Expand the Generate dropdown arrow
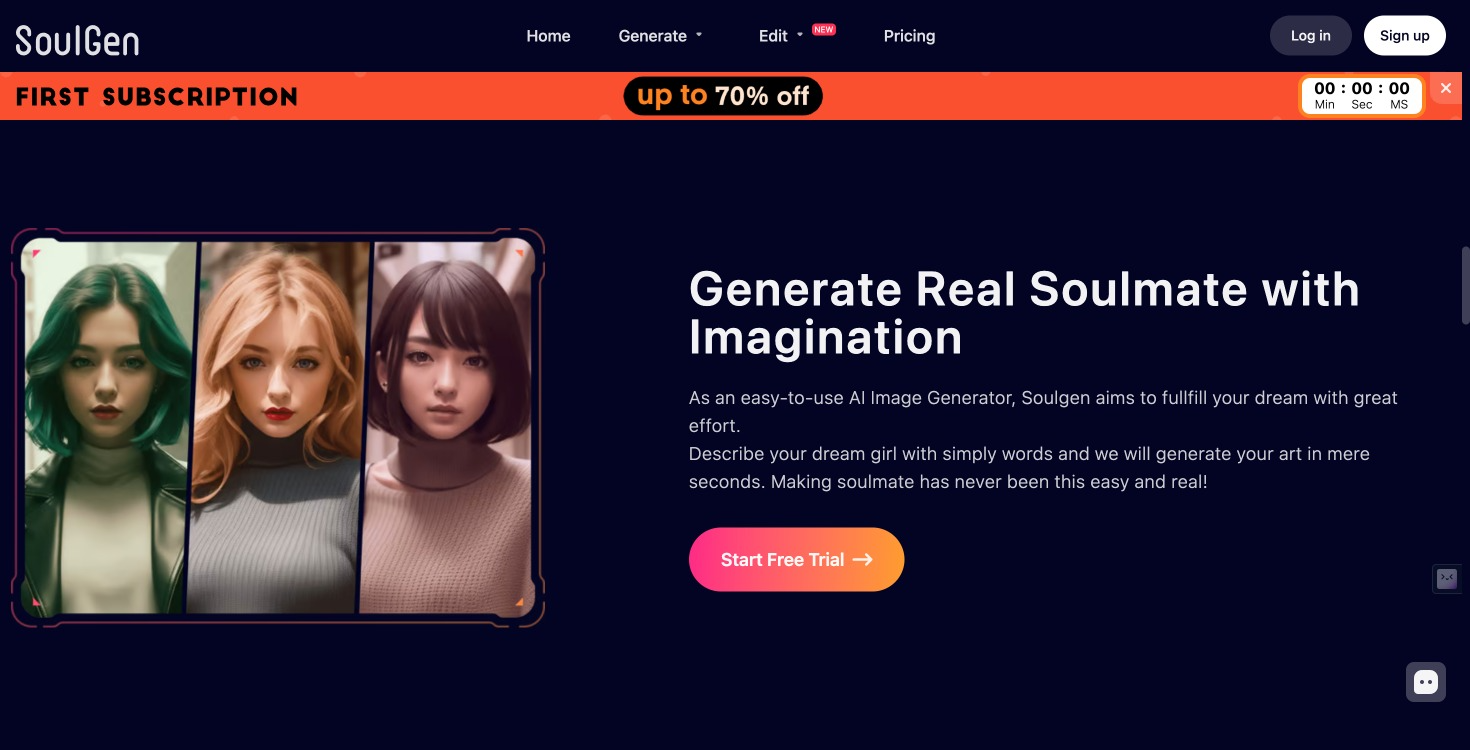The height and width of the screenshot is (750, 1470). click(699, 35)
